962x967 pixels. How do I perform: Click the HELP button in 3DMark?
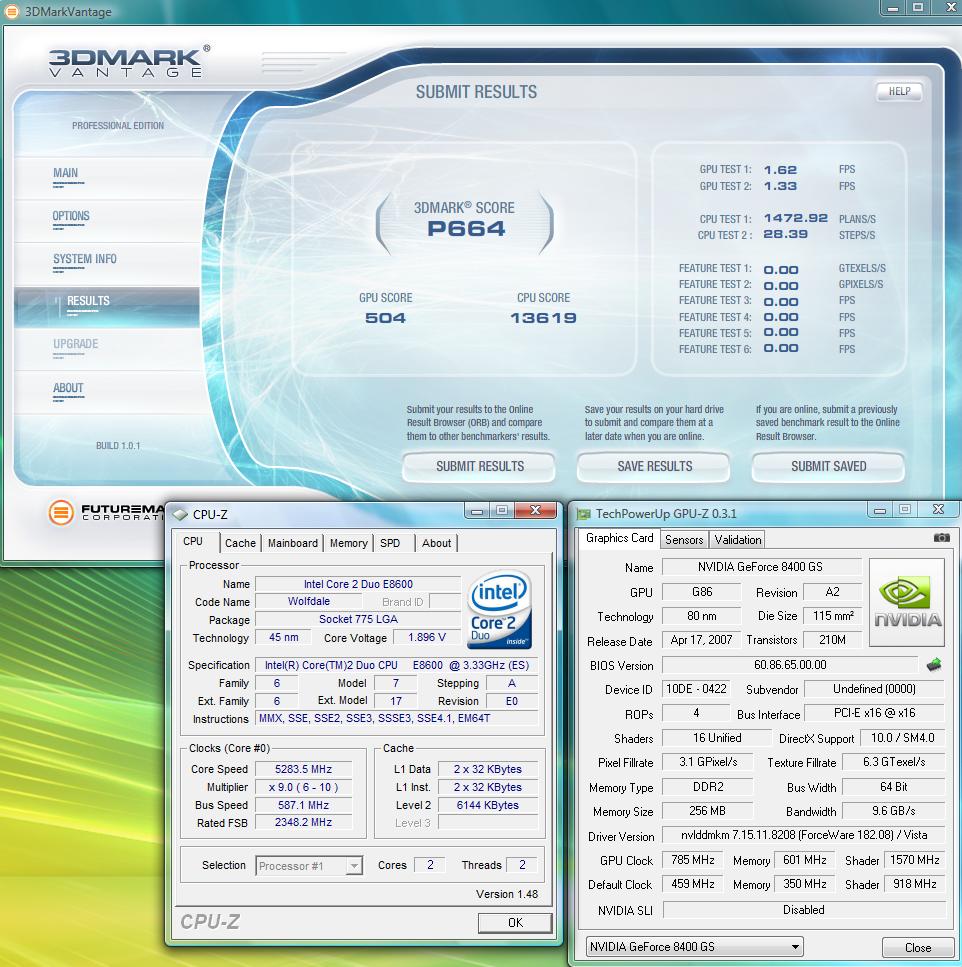899,91
